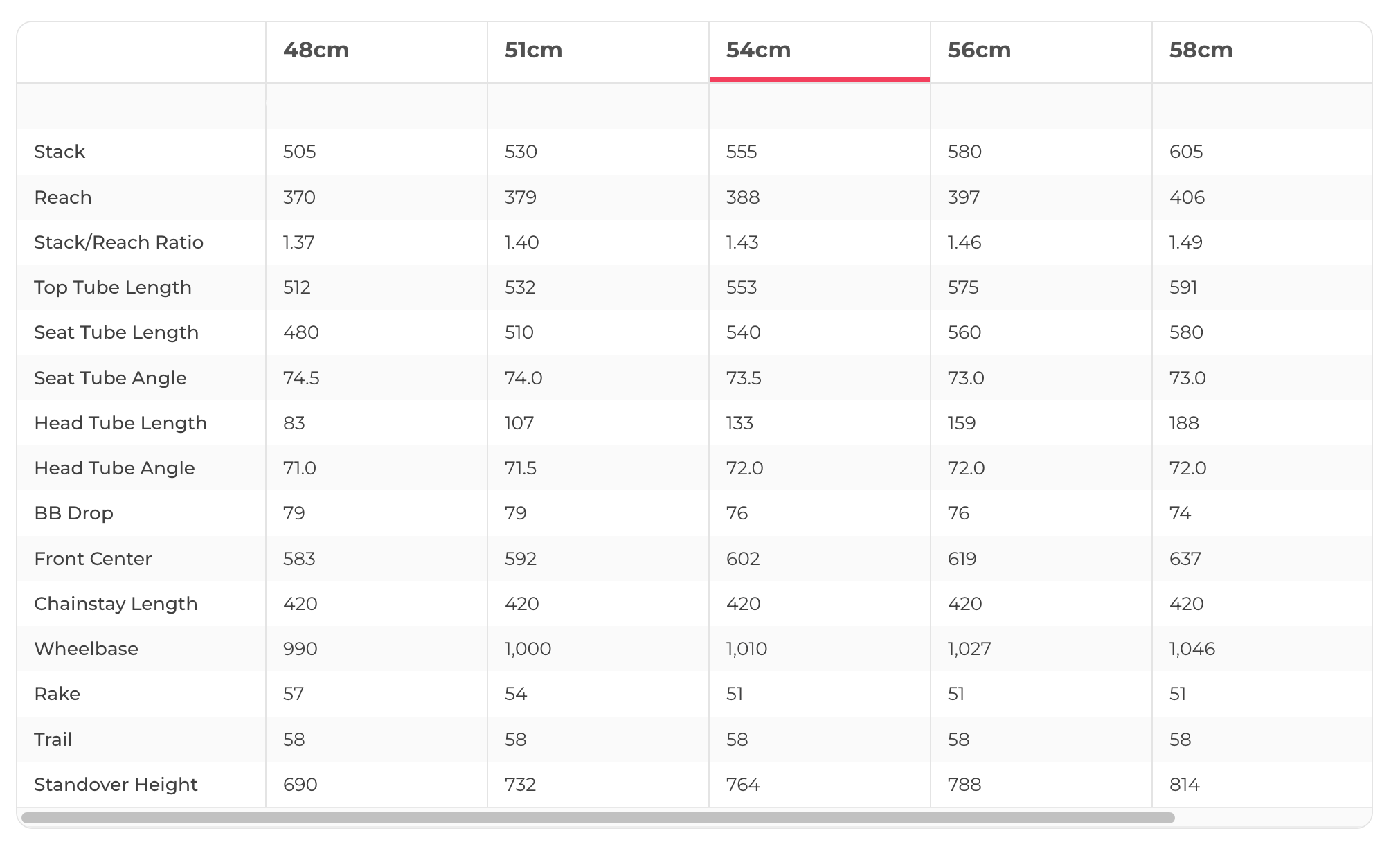1400x849 pixels.
Task: Select the 56cm size column header
Action: point(979,51)
